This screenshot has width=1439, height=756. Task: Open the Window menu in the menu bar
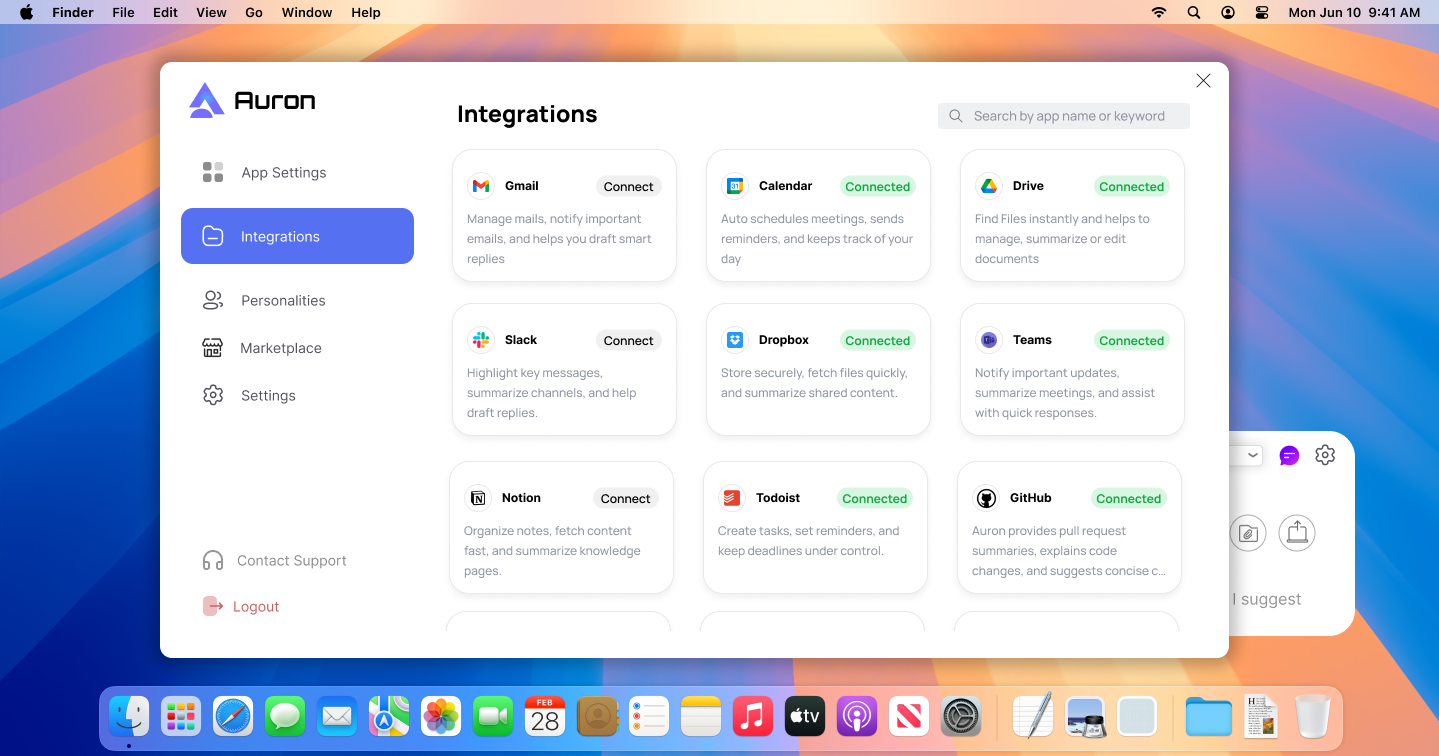(x=306, y=12)
